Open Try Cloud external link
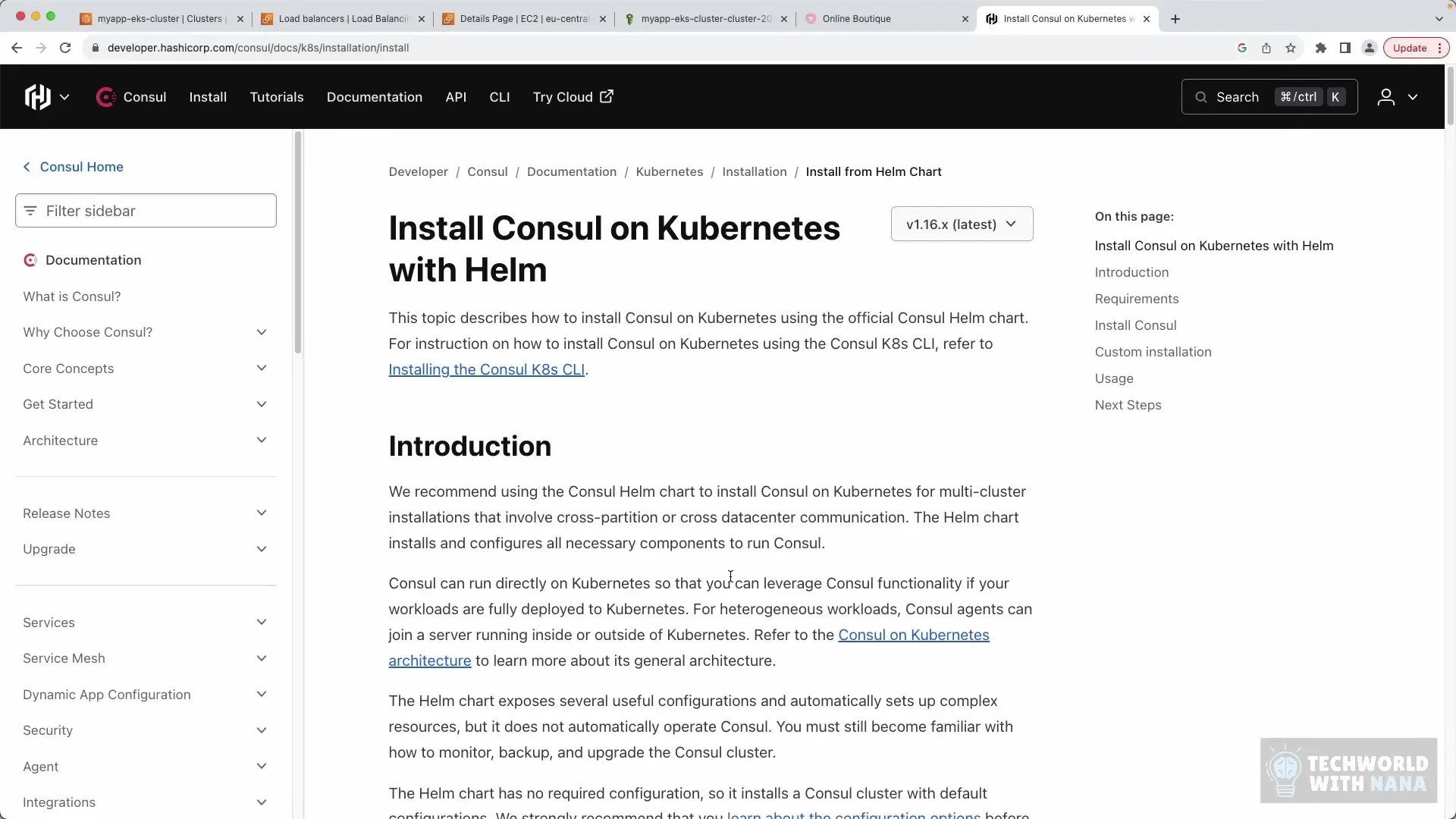The width and height of the screenshot is (1456, 819). tap(573, 97)
